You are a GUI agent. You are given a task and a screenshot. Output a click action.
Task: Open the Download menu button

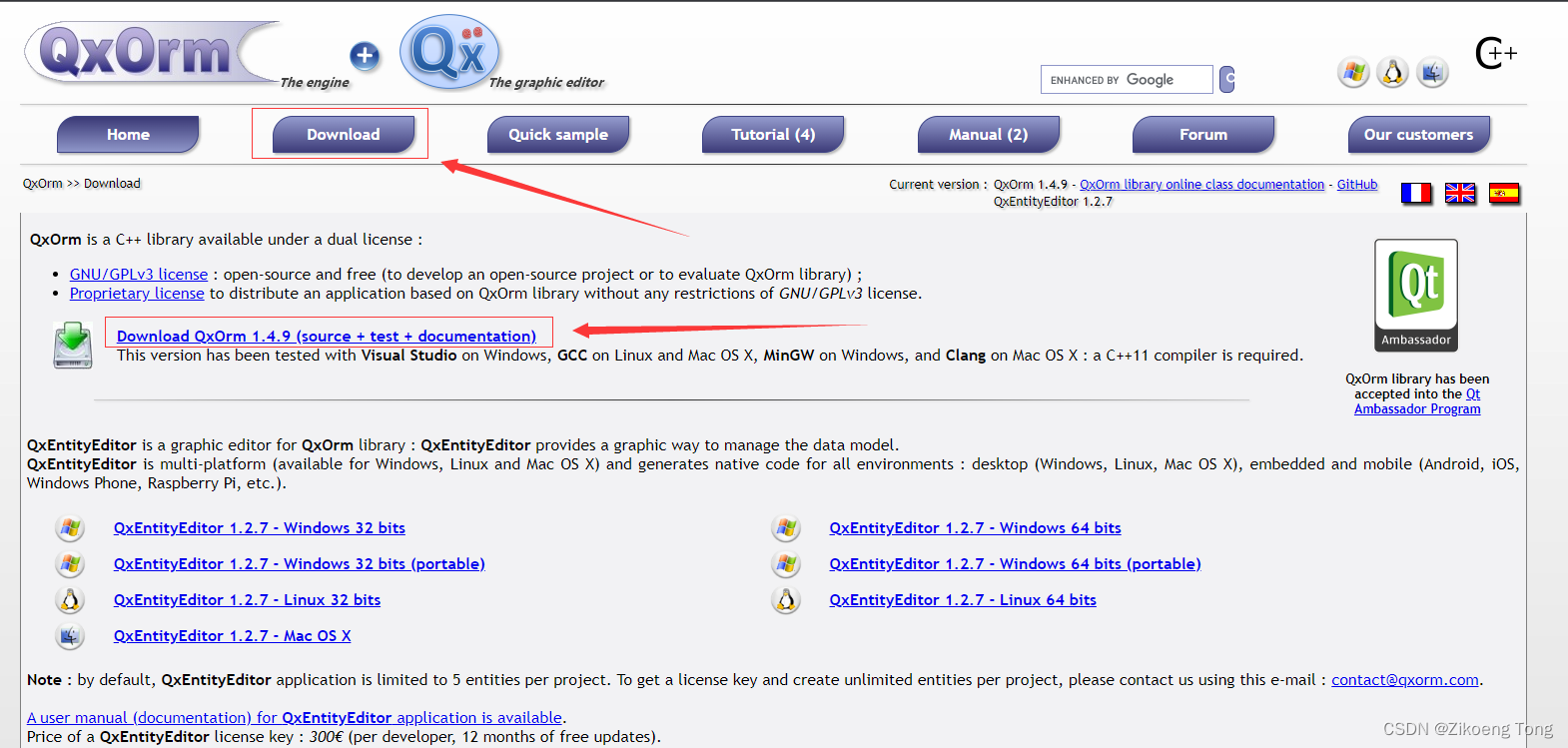[x=344, y=135]
